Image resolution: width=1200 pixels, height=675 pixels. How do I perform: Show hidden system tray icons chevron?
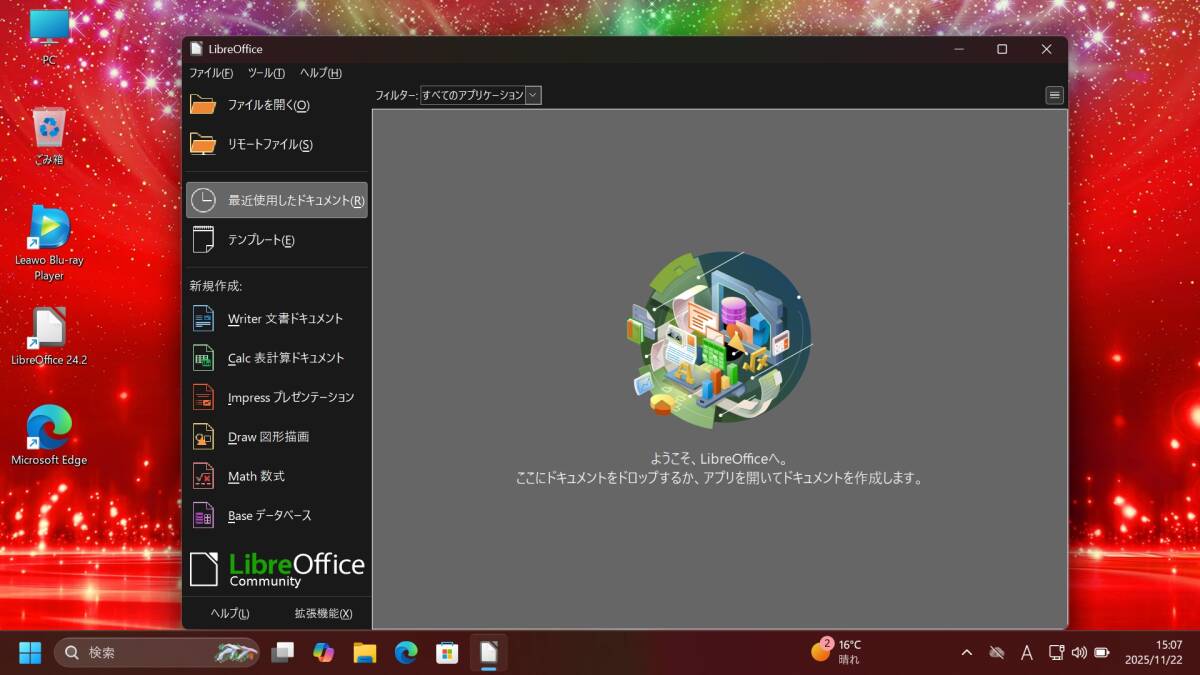[x=966, y=653]
